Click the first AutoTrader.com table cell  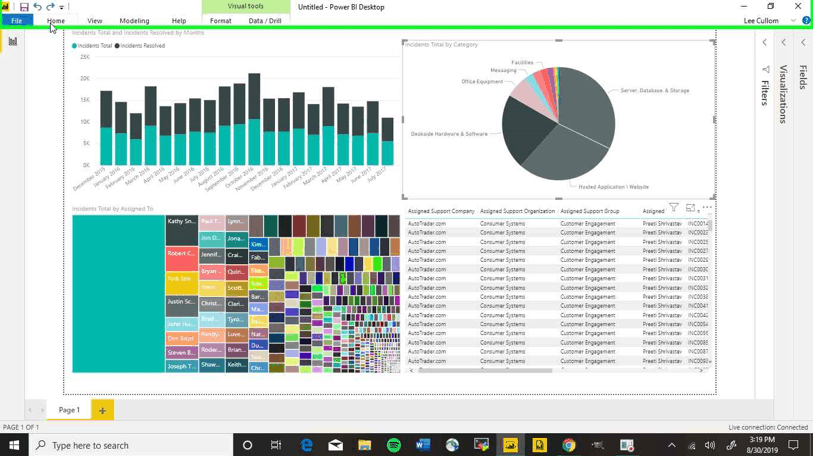point(427,224)
